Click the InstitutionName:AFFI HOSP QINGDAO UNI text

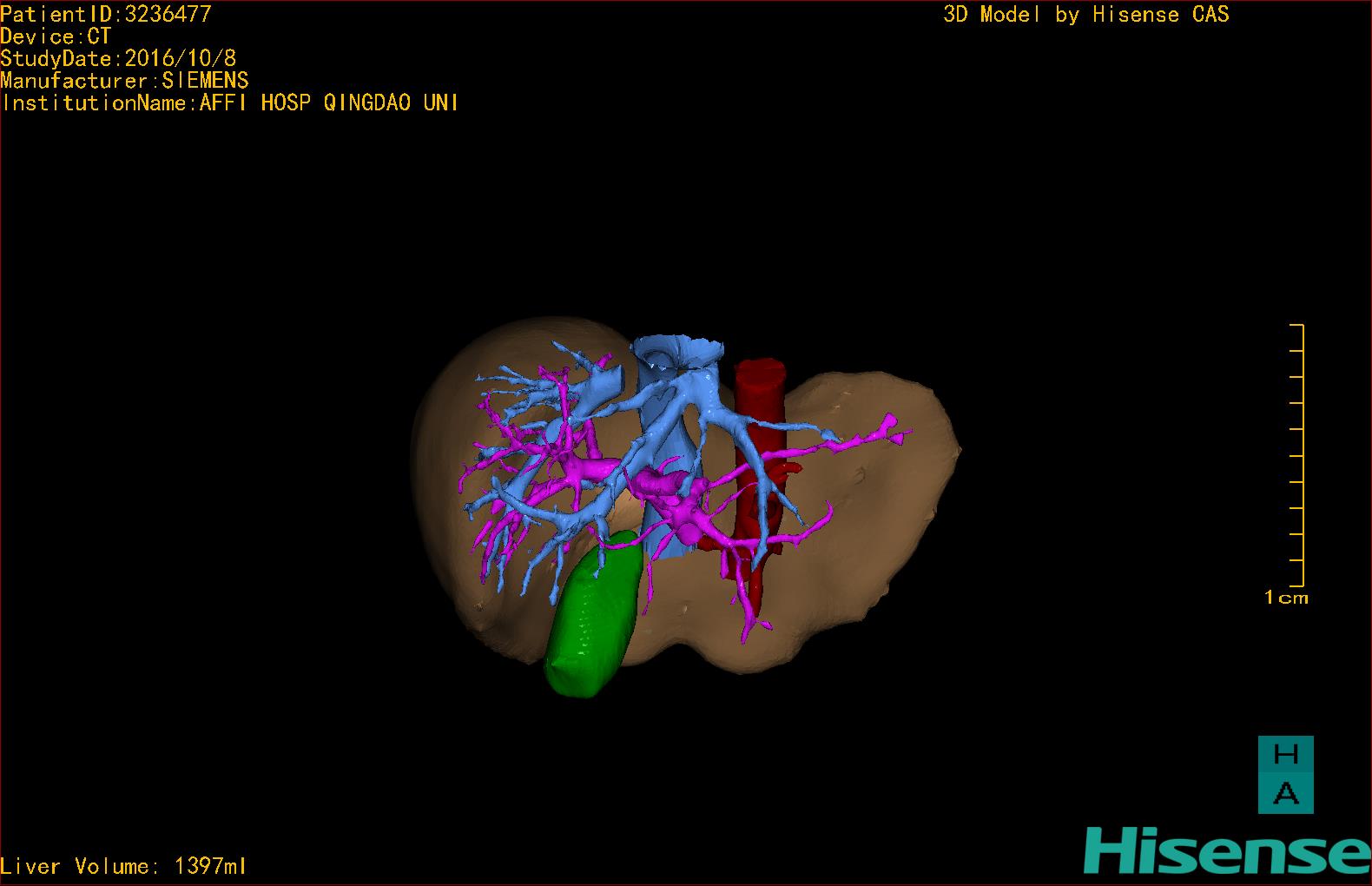tap(230, 103)
